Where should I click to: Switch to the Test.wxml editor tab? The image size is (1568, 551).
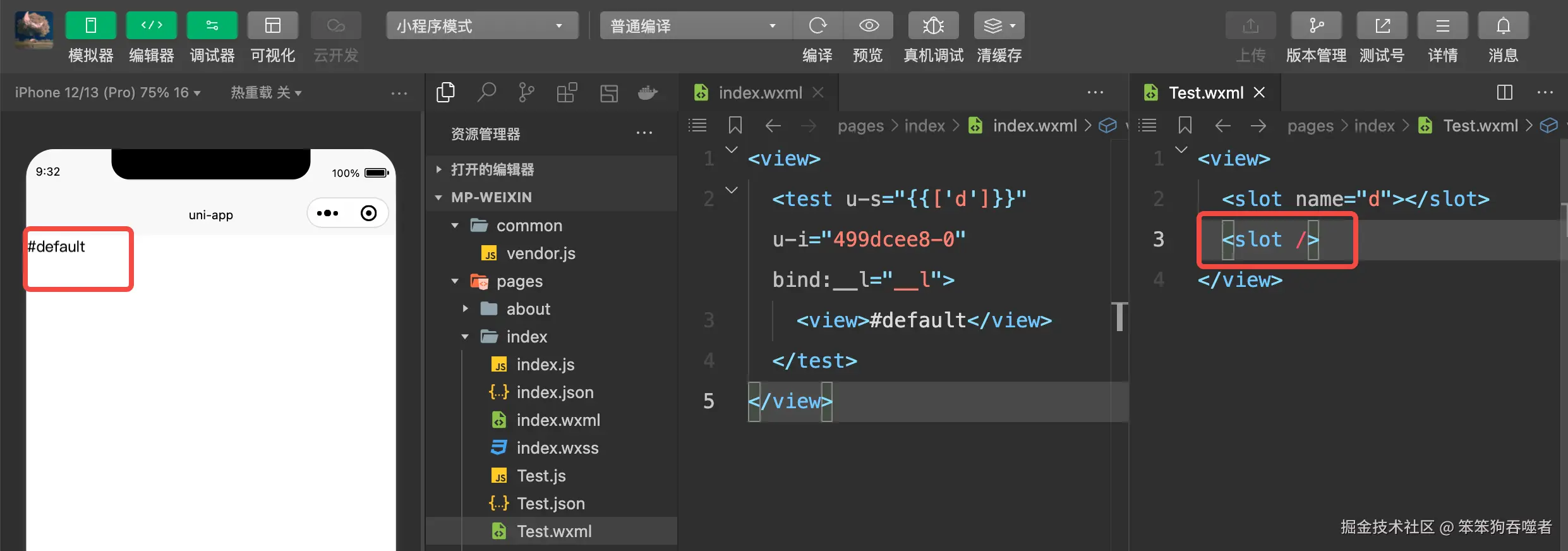tap(1206, 93)
